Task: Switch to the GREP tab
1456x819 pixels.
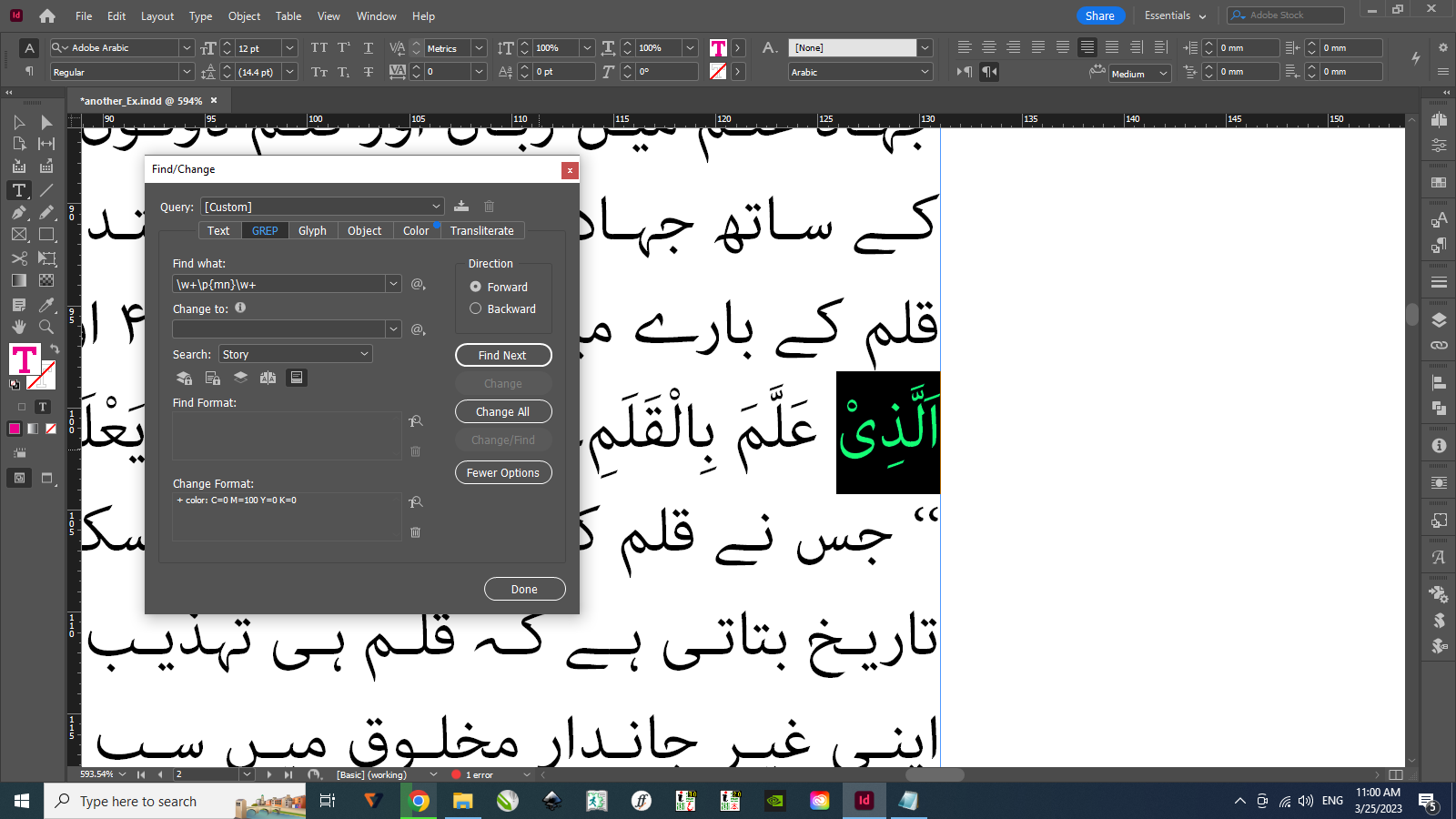Action: 264,230
